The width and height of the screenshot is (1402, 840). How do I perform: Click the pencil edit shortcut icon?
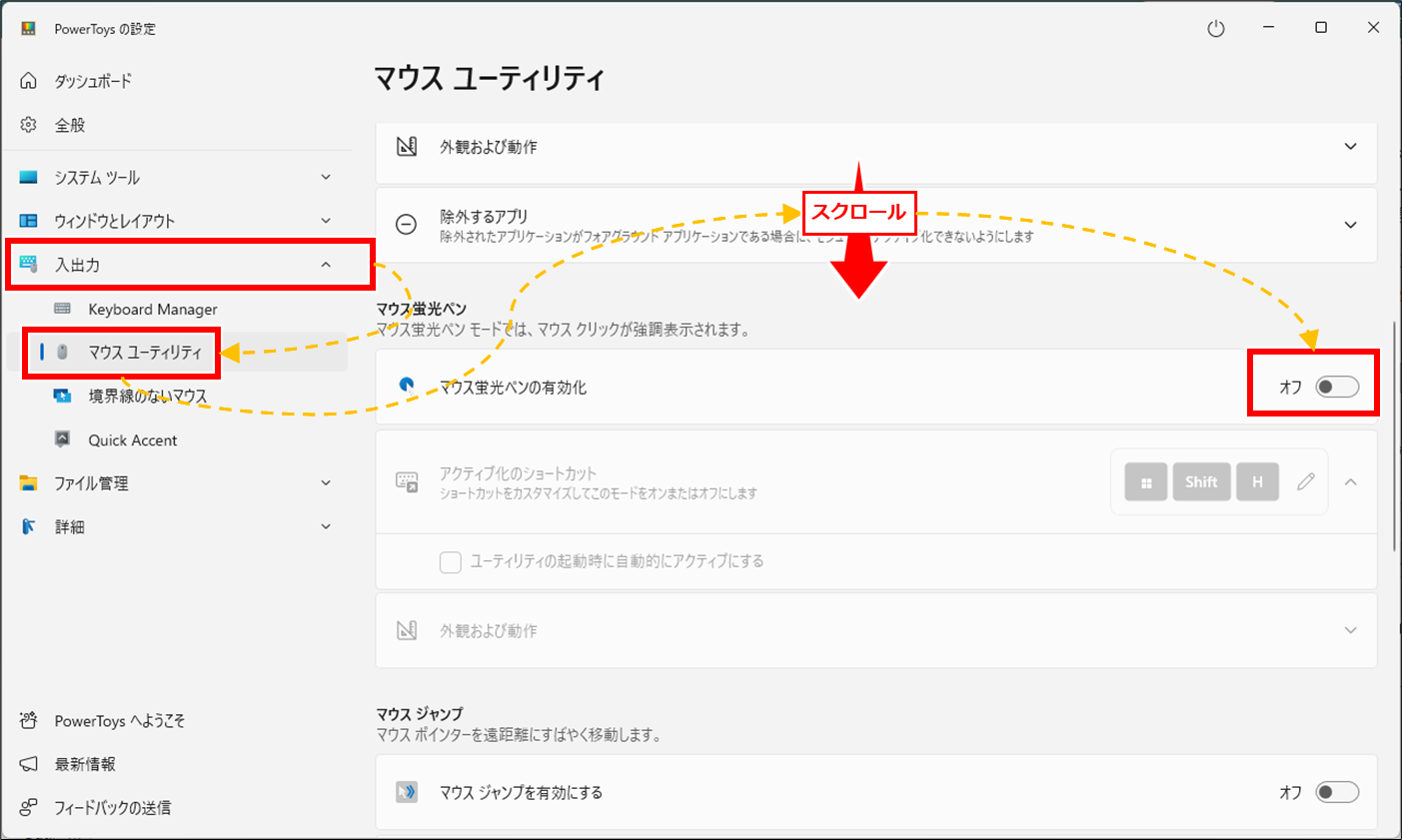[x=1306, y=481]
